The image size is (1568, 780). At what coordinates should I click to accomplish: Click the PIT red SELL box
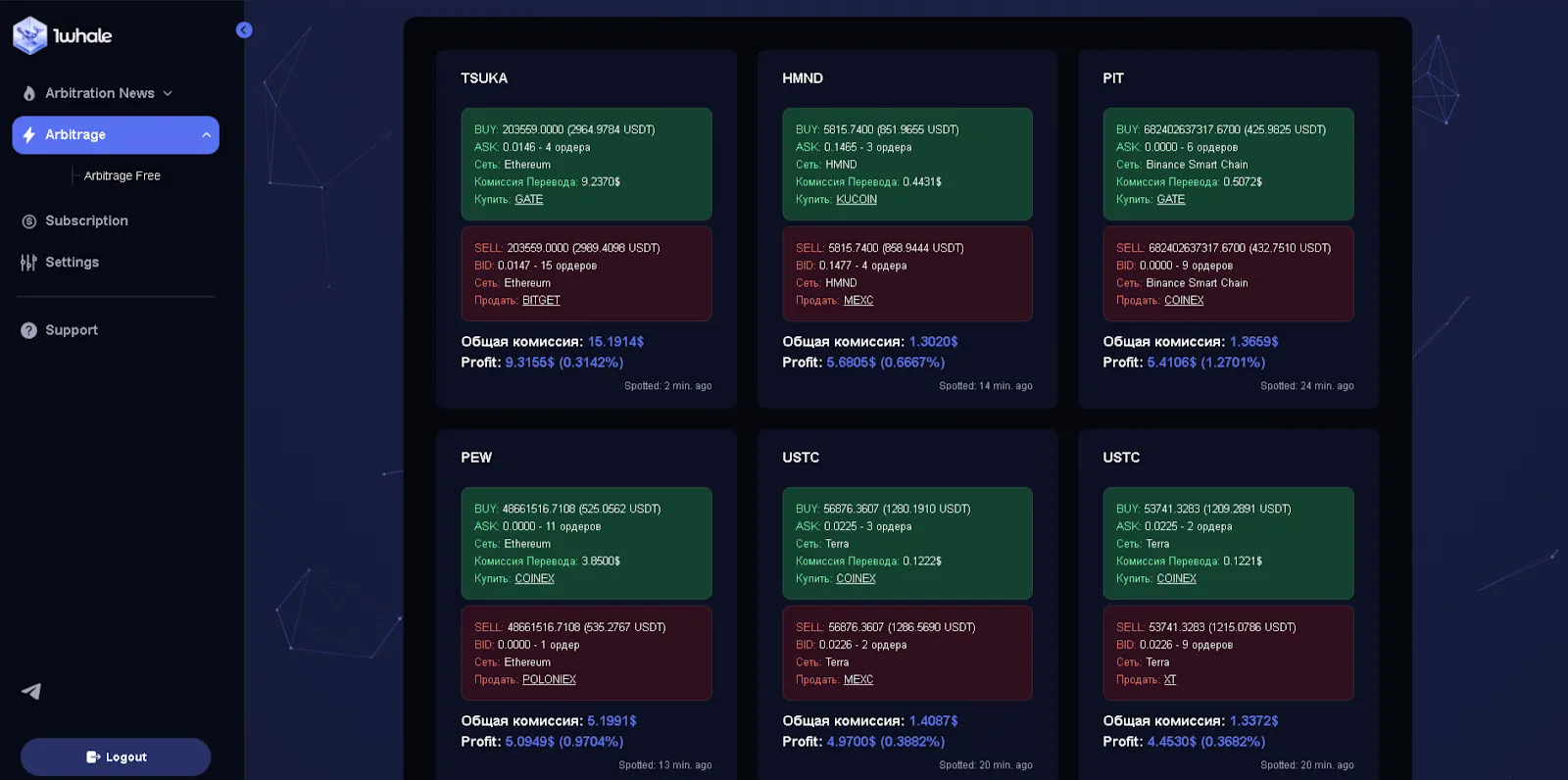click(1228, 274)
